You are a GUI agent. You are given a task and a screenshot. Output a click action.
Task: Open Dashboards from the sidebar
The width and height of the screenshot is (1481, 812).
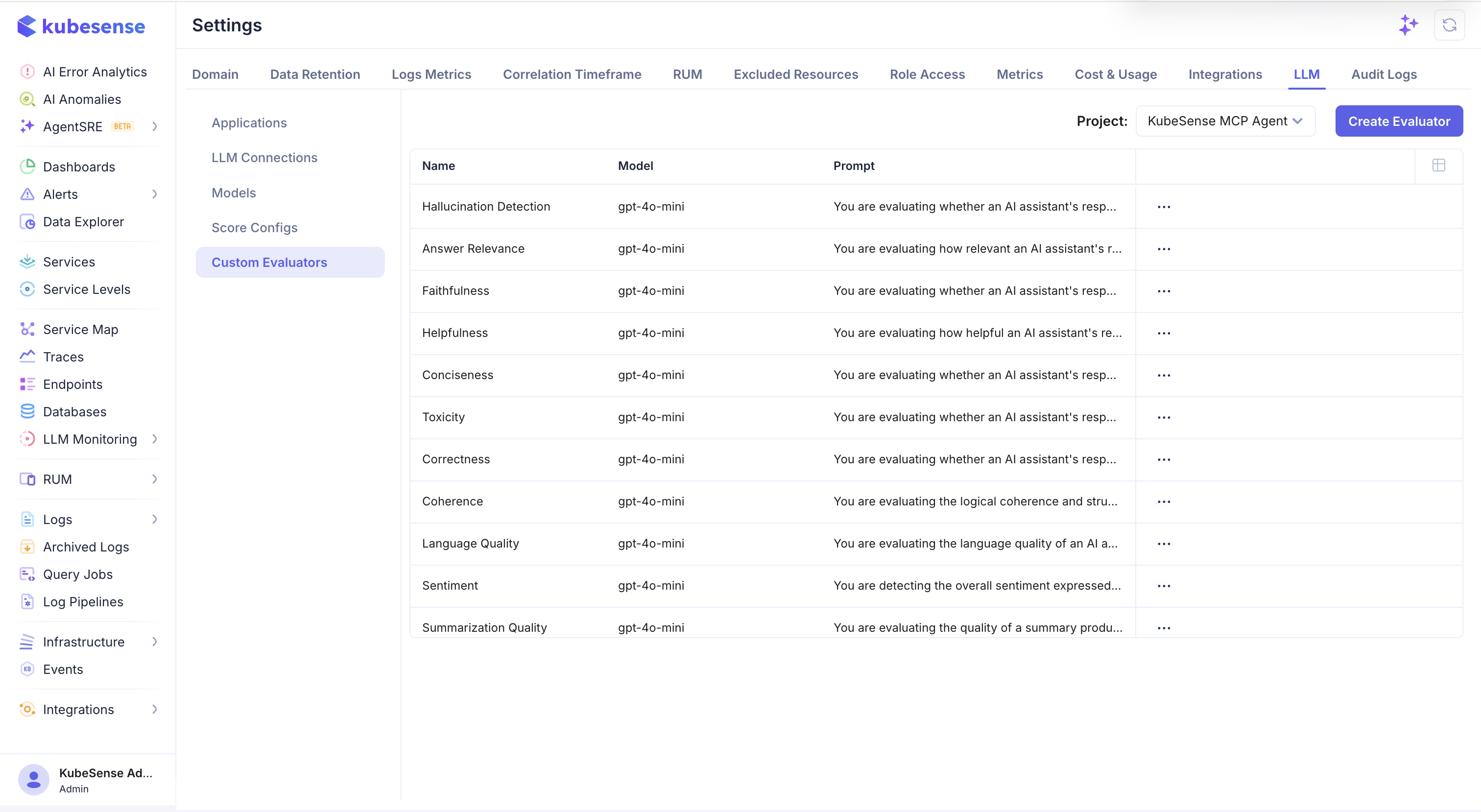(x=79, y=167)
